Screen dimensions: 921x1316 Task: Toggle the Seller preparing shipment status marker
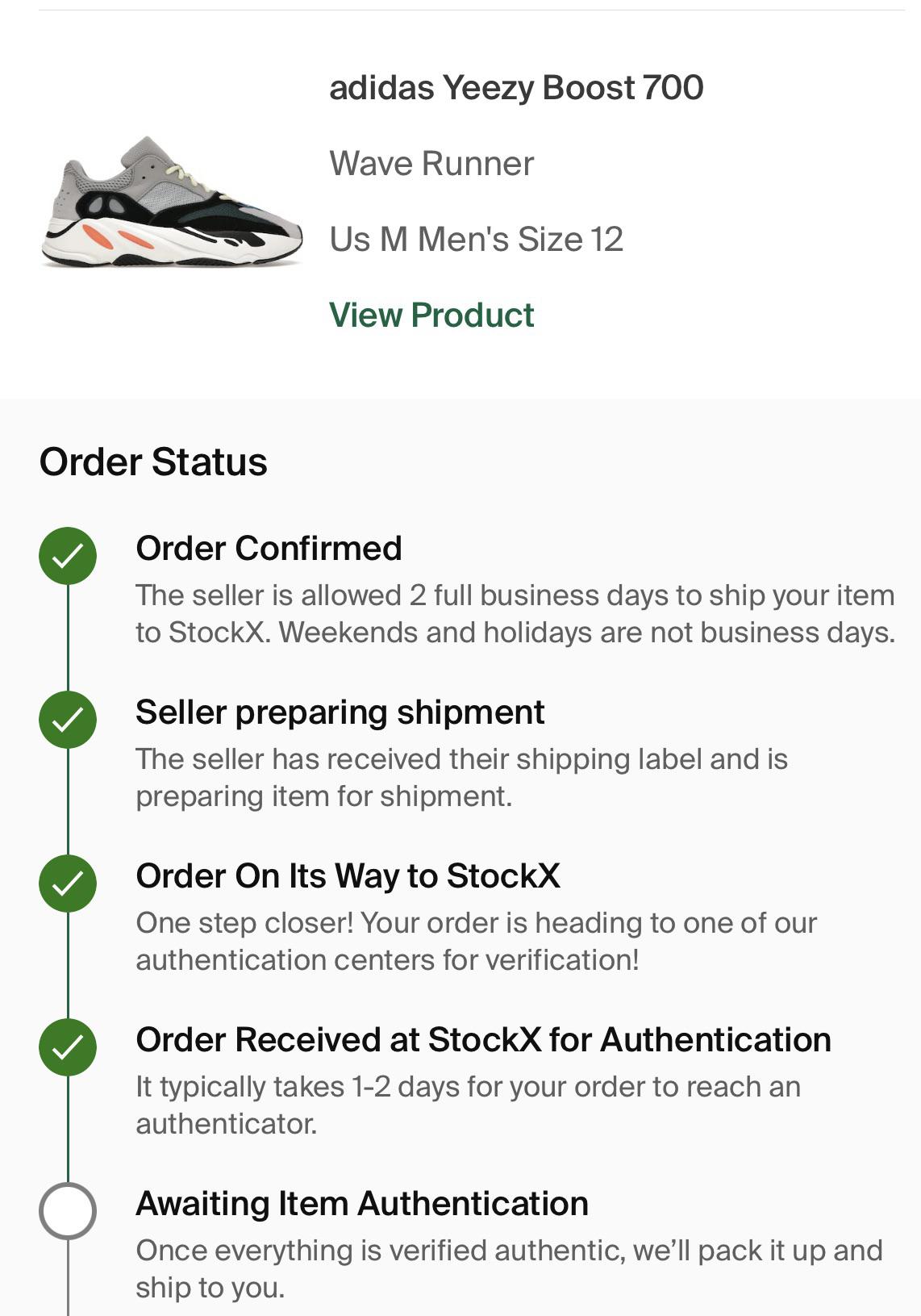coord(69,719)
